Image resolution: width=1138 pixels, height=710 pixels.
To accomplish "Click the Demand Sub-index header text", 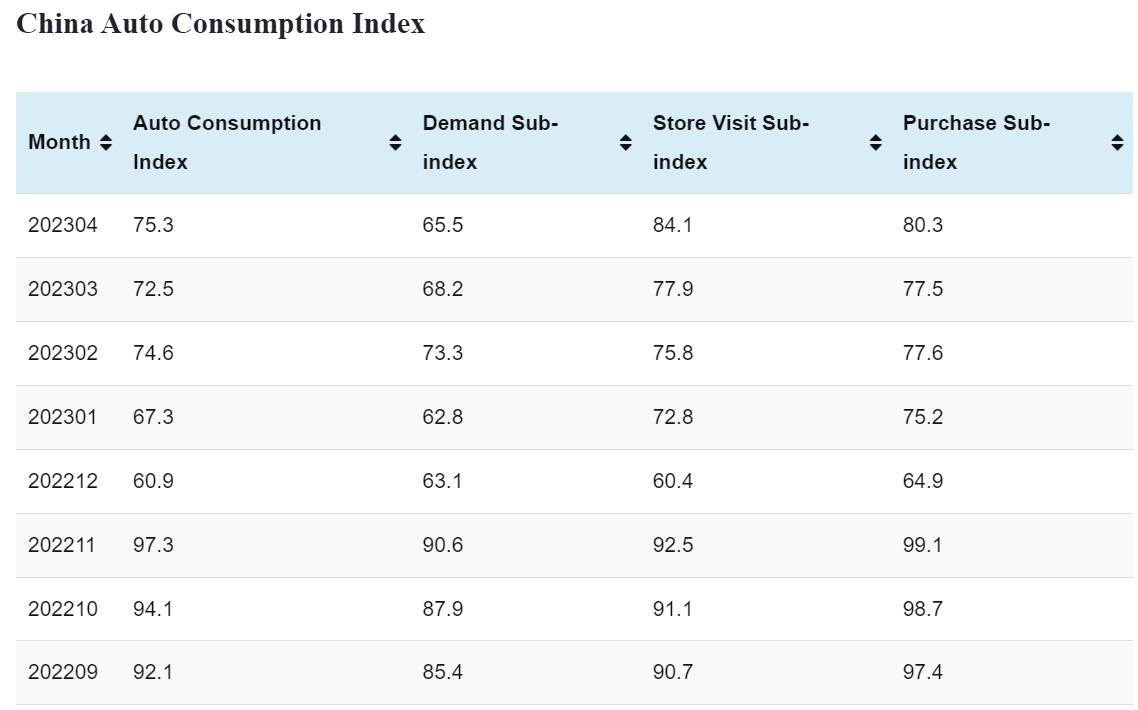I will click(490, 142).
